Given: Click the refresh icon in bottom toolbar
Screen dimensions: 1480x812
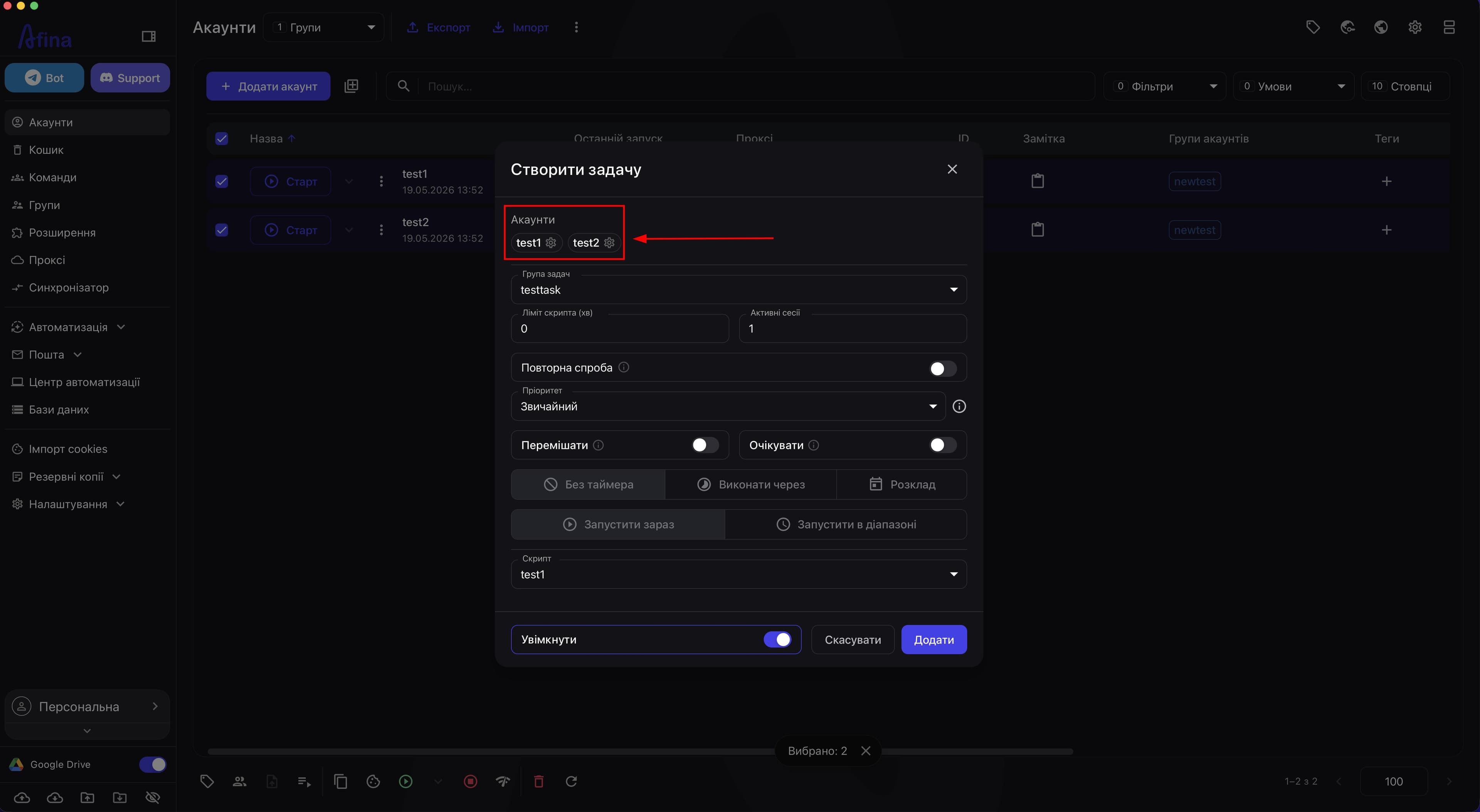Looking at the screenshot, I should tap(571, 782).
